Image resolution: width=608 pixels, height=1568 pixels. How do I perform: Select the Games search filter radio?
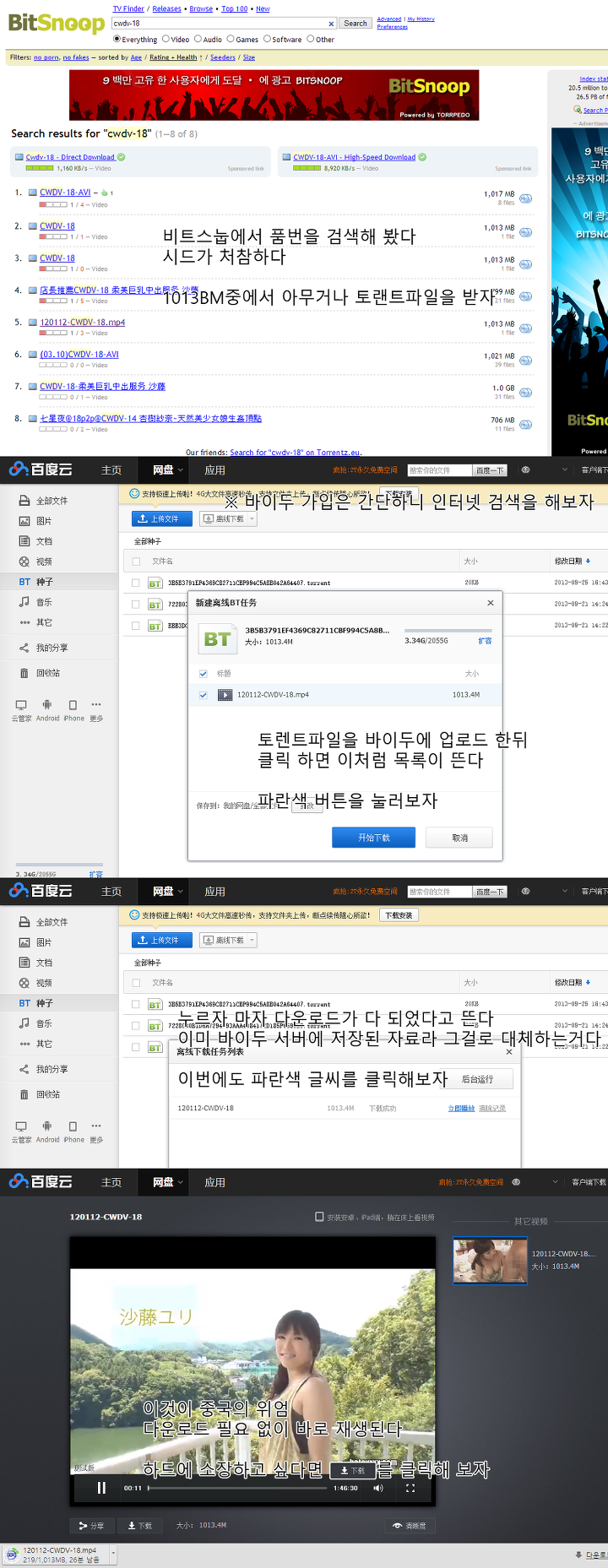pyautogui.click(x=231, y=39)
